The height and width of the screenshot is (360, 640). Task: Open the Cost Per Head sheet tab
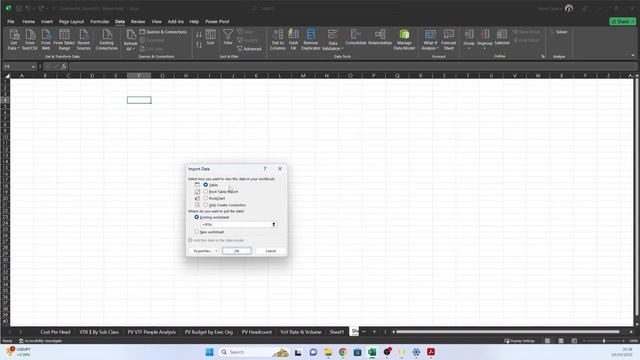tap(56, 332)
